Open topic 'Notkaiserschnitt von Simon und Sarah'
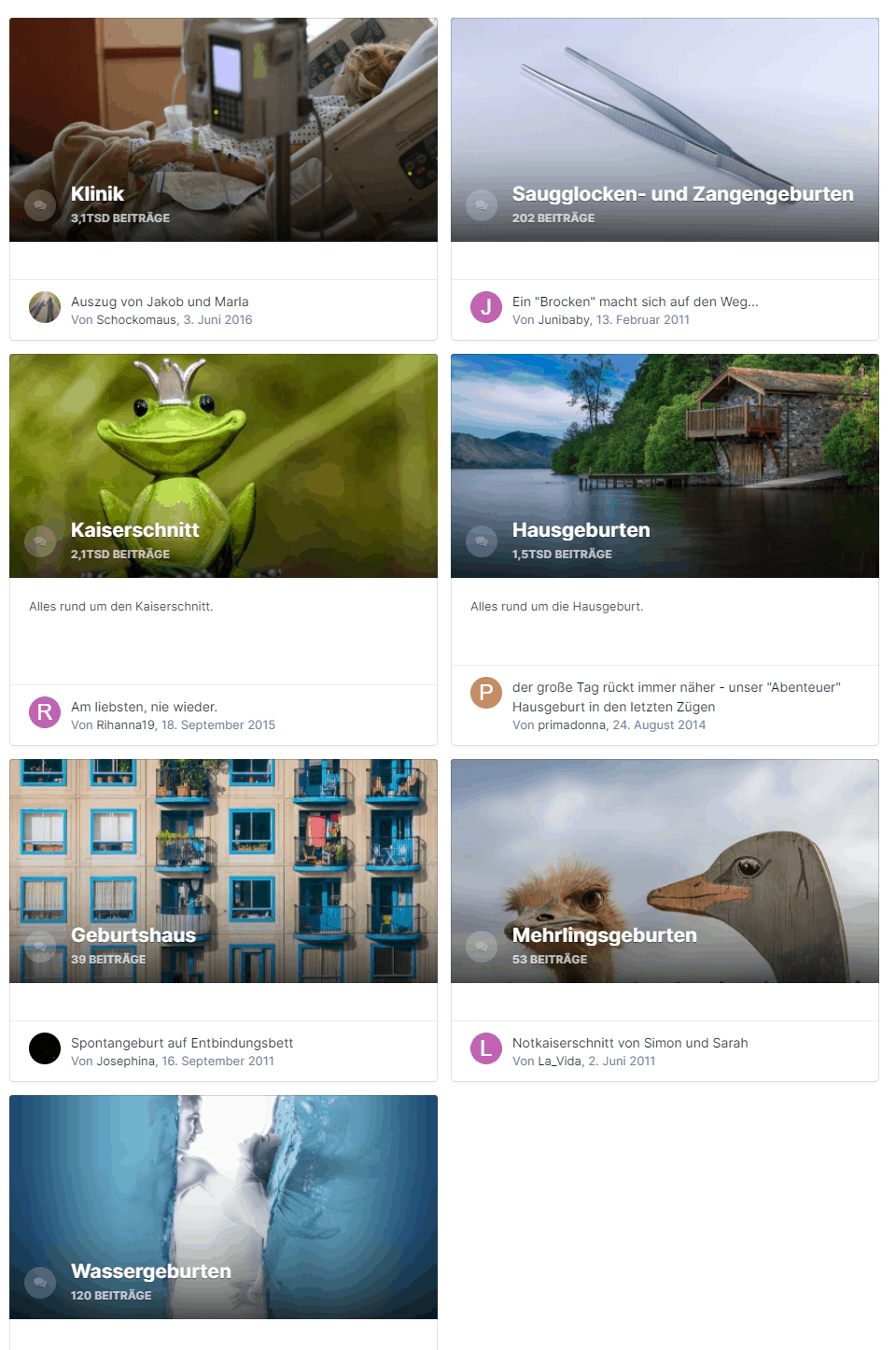This screenshot has width=896, height=1350. [630, 1043]
